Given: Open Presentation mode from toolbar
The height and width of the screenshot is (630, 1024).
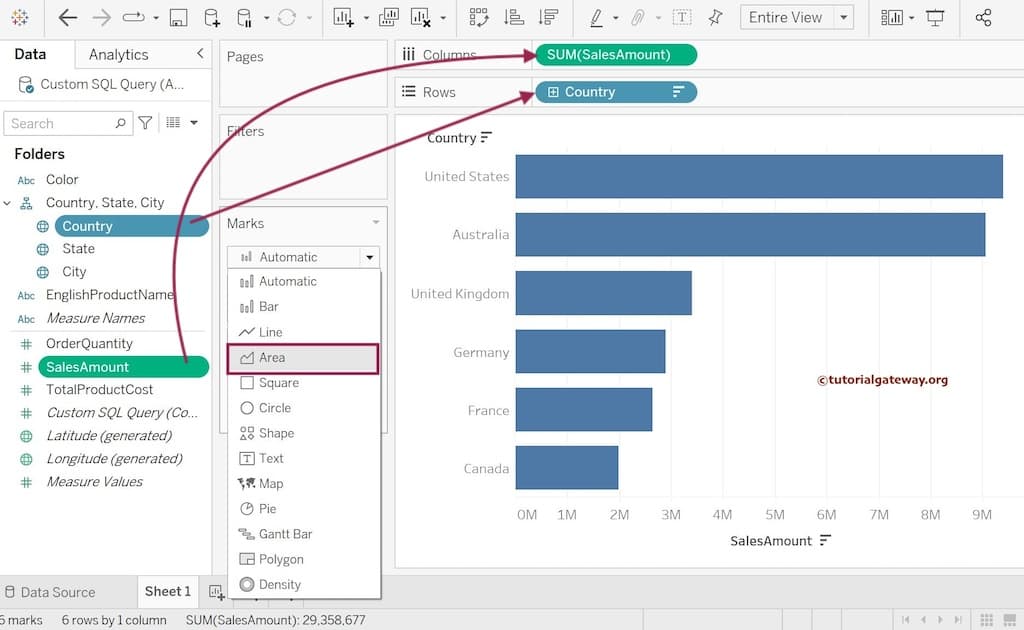Looking at the screenshot, I should click(935, 18).
